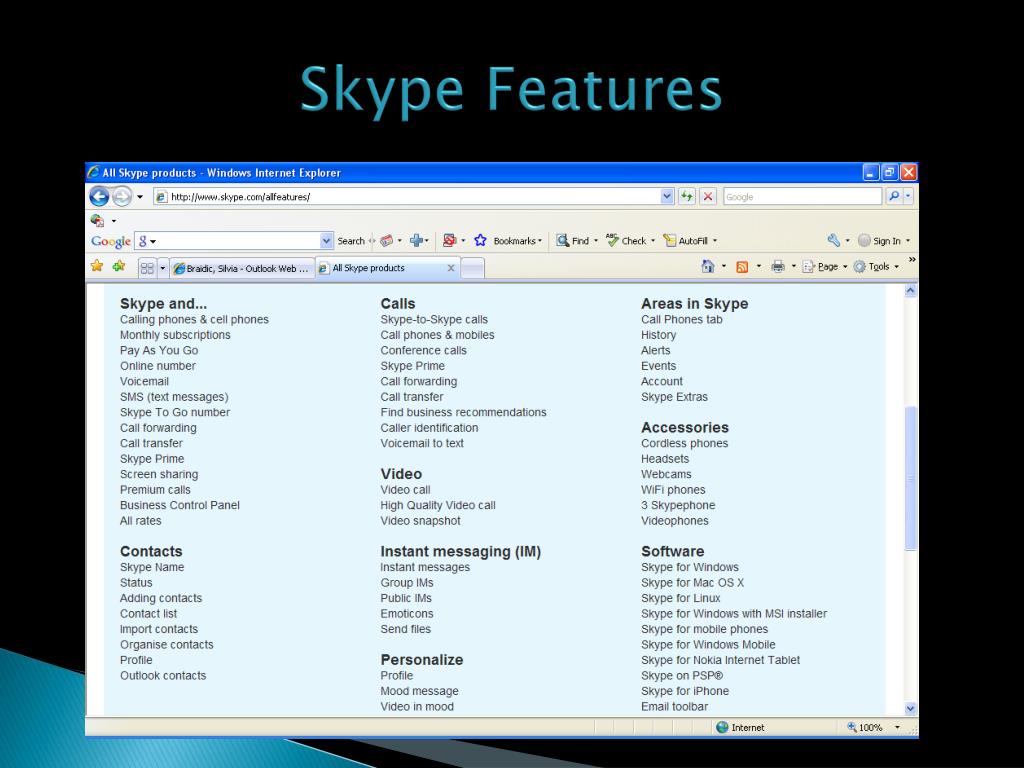Click the Business Control Panel link
Image resolution: width=1024 pixels, height=768 pixels.
(180, 505)
